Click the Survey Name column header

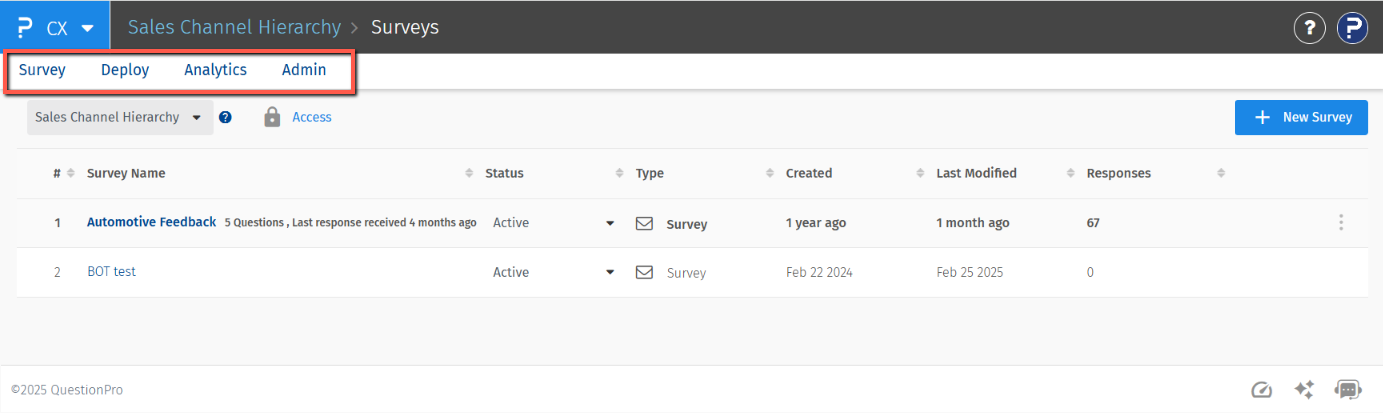126,173
